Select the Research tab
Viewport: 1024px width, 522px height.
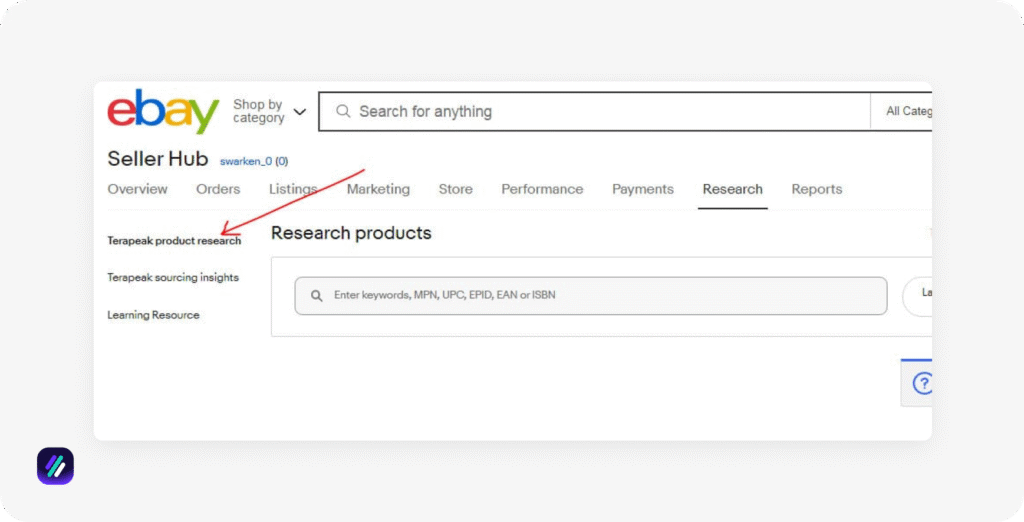pos(732,189)
